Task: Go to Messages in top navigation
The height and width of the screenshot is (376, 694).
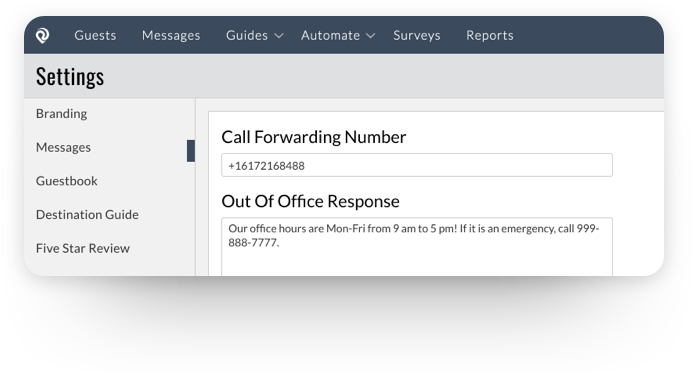Action: [171, 35]
